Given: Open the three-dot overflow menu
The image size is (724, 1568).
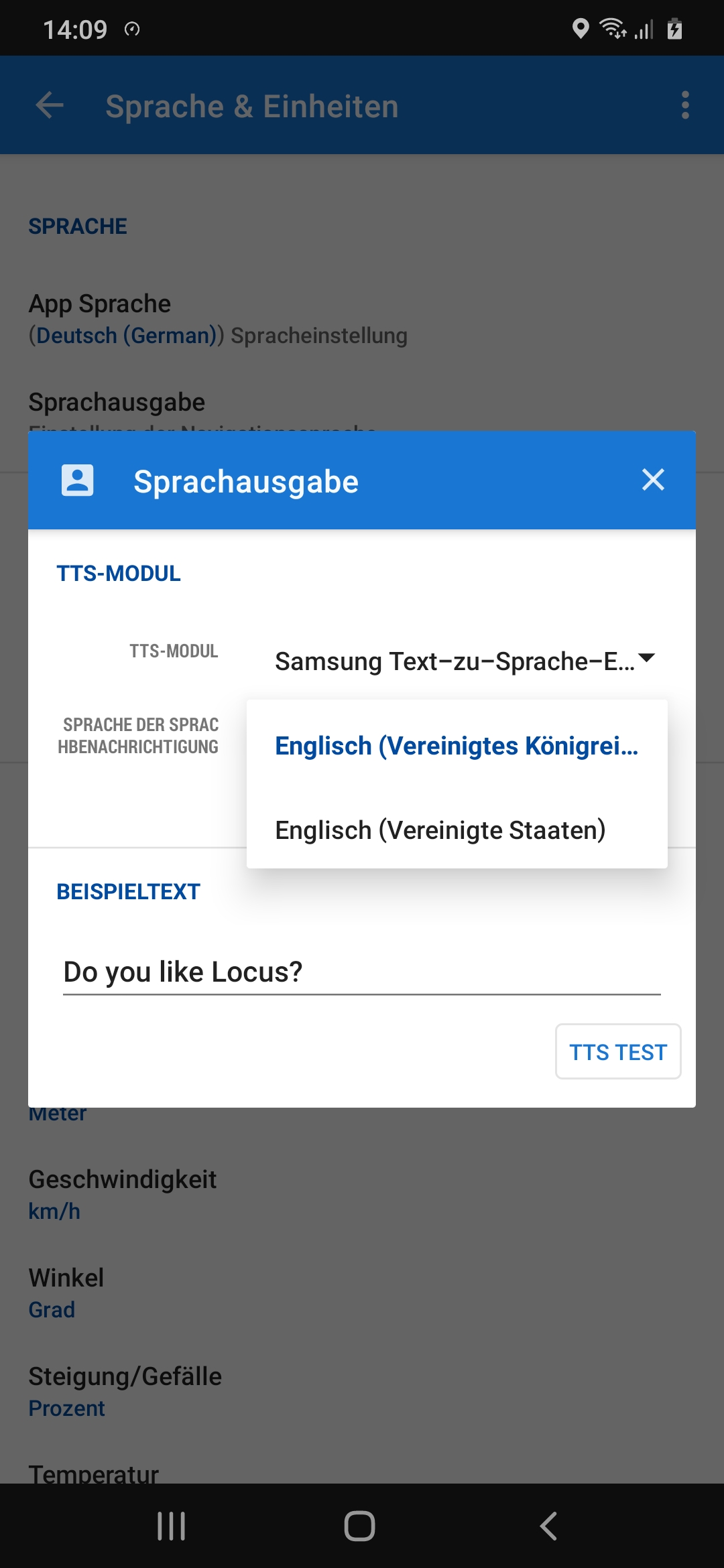Looking at the screenshot, I should click(684, 106).
